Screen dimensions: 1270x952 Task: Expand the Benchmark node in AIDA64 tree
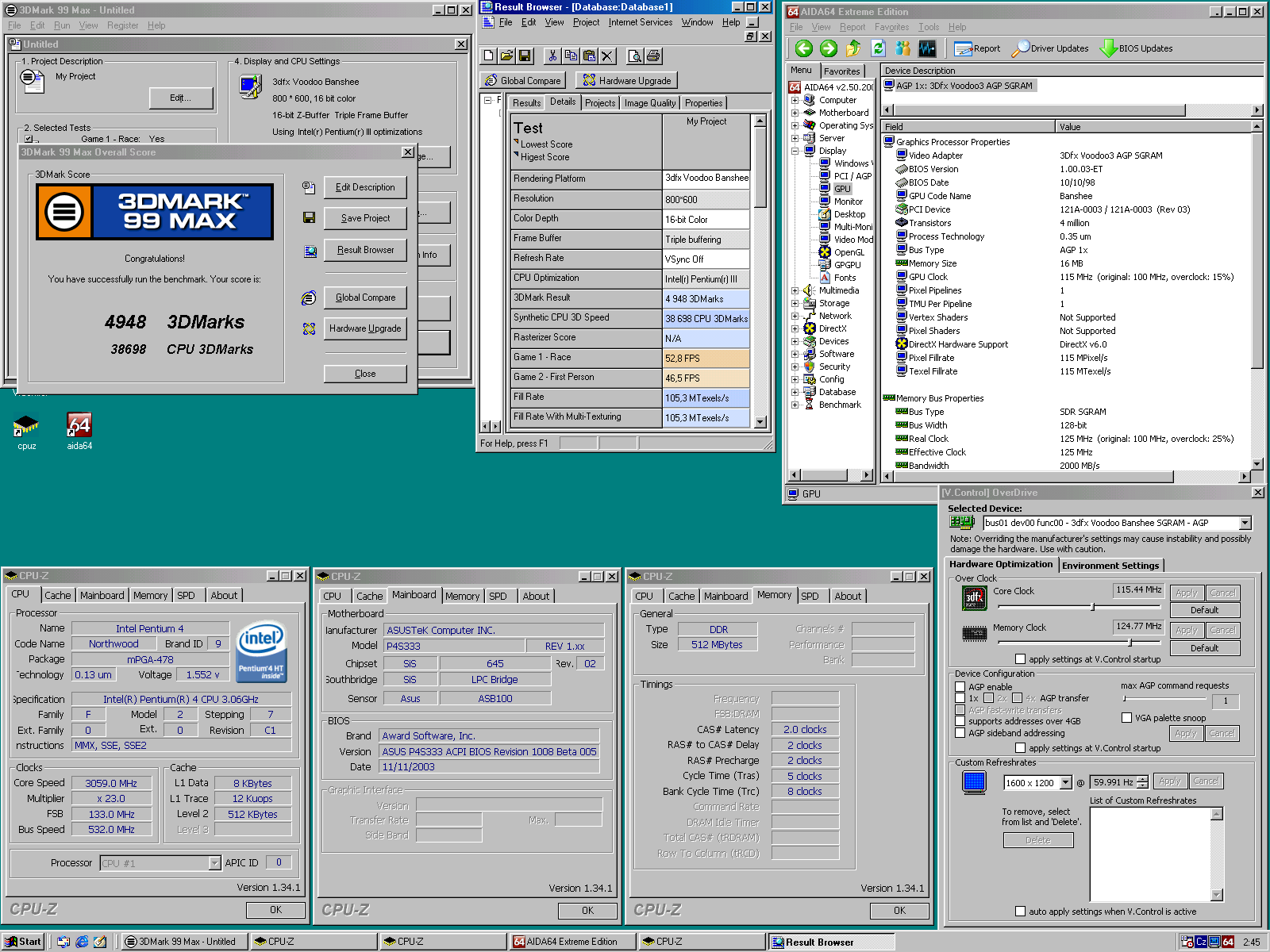tap(795, 405)
